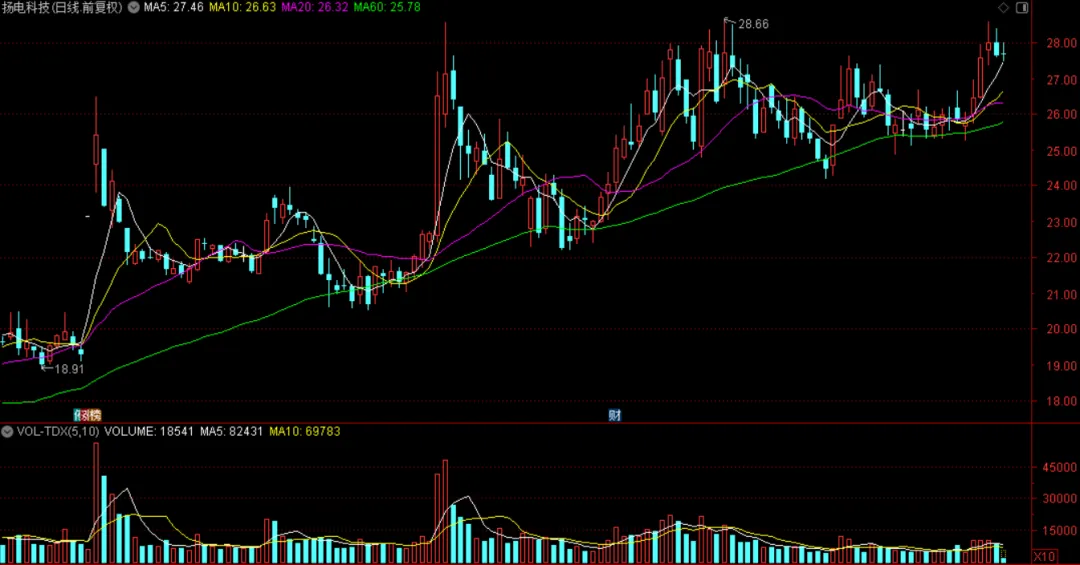The height and width of the screenshot is (565, 1080).
Task: Click the X10 volume scale label
Action: point(1045,556)
